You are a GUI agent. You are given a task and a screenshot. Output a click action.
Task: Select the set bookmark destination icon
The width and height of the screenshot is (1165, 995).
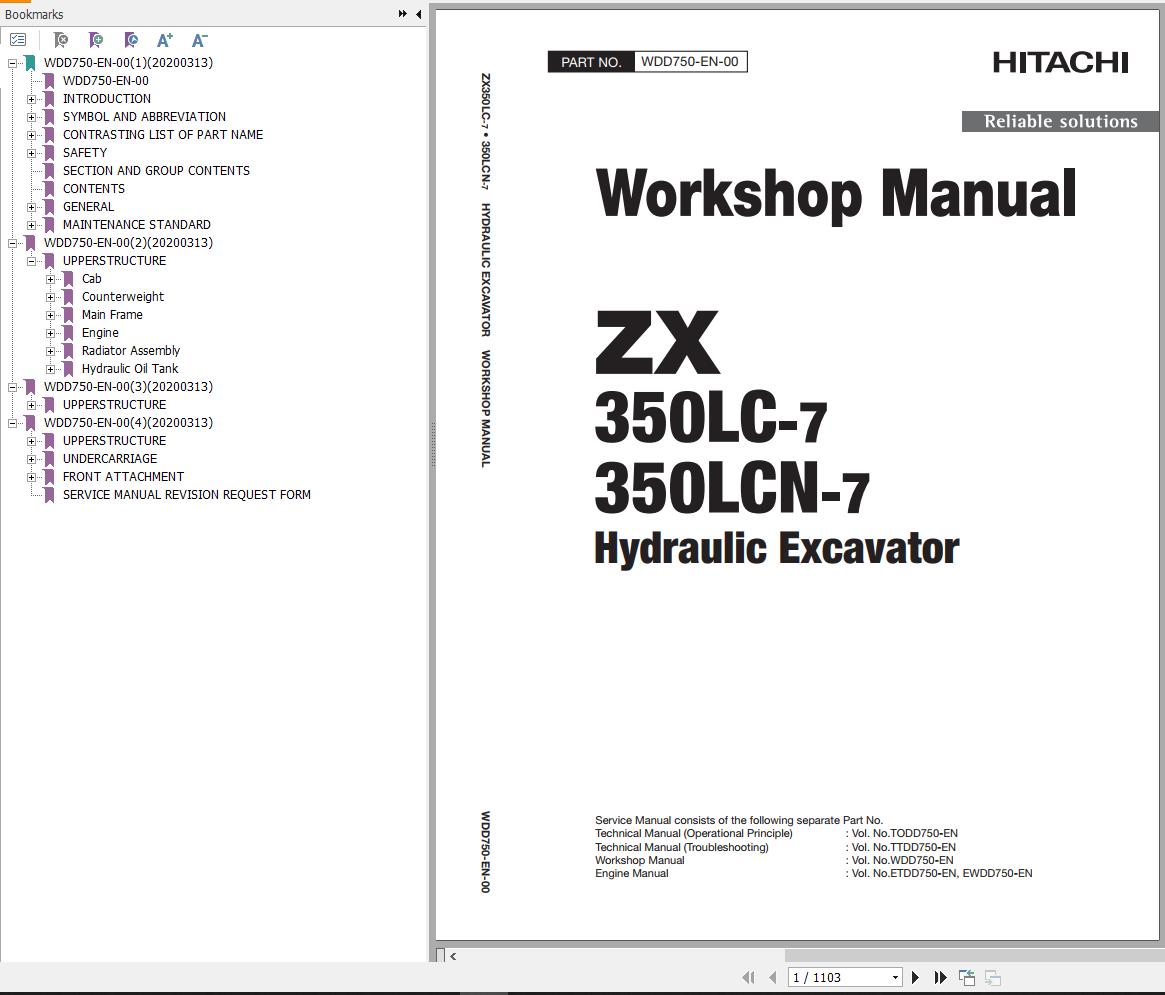[x=131, y=40]
